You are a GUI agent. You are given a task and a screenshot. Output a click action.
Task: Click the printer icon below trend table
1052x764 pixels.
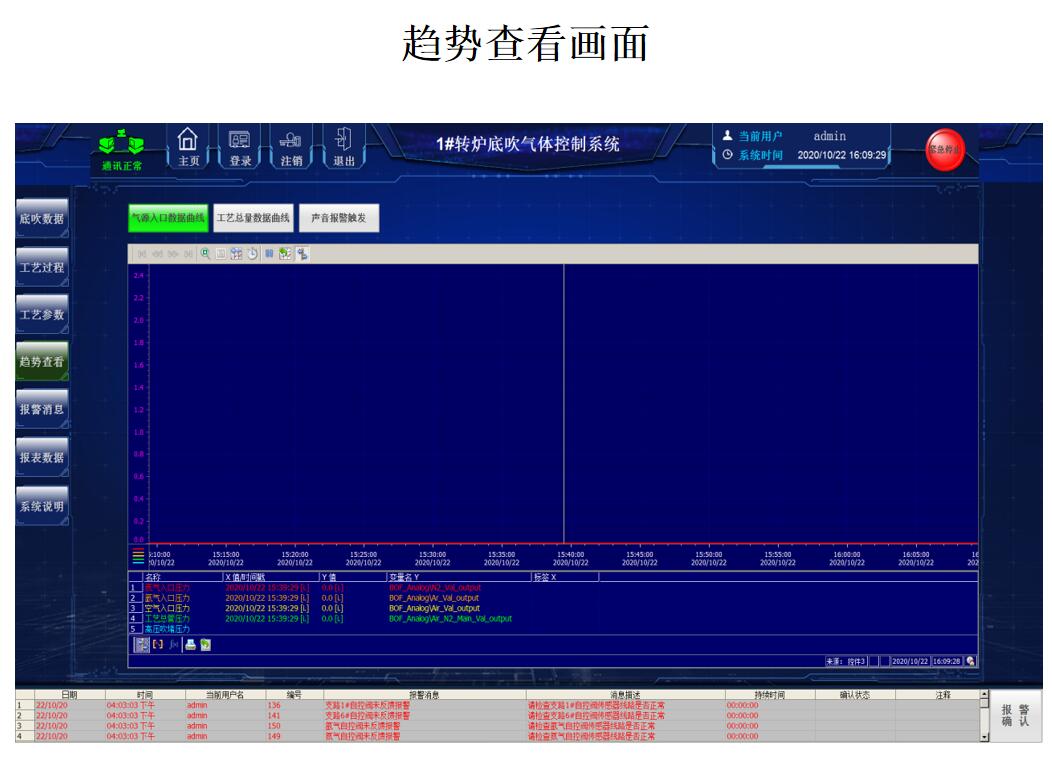pyautogui.click(x=190, y=645)
